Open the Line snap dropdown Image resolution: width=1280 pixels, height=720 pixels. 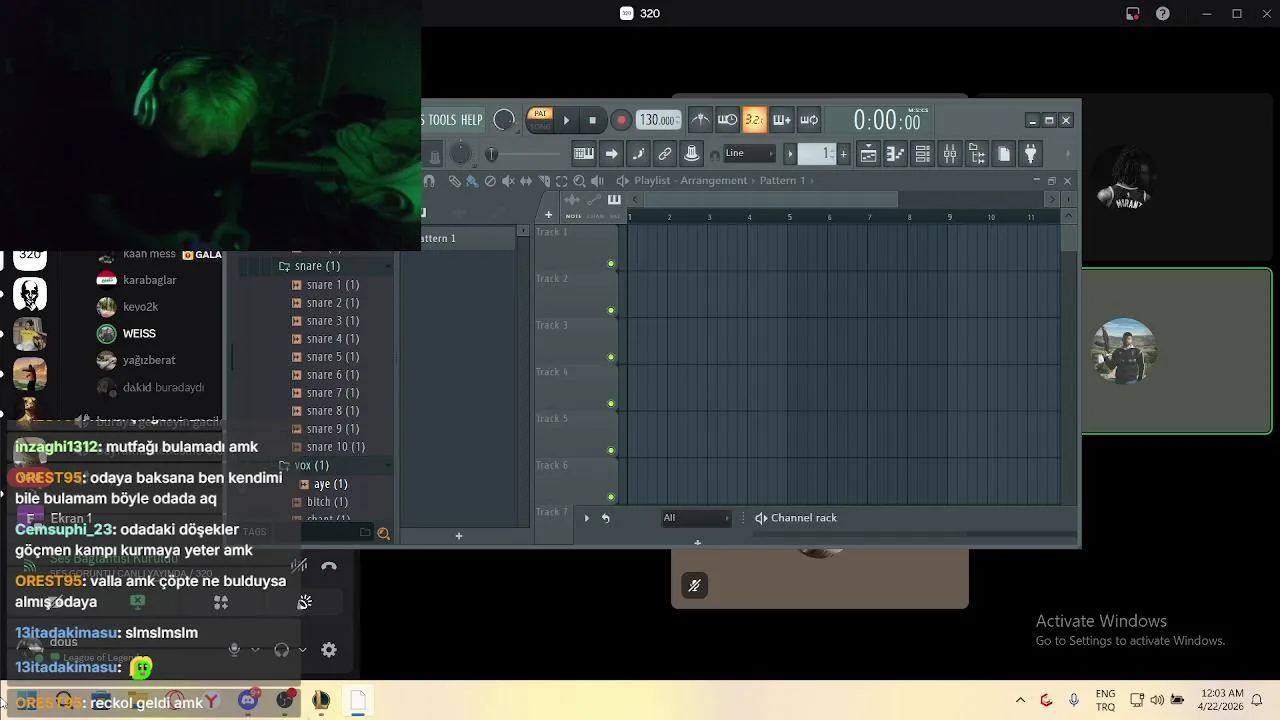749,153
